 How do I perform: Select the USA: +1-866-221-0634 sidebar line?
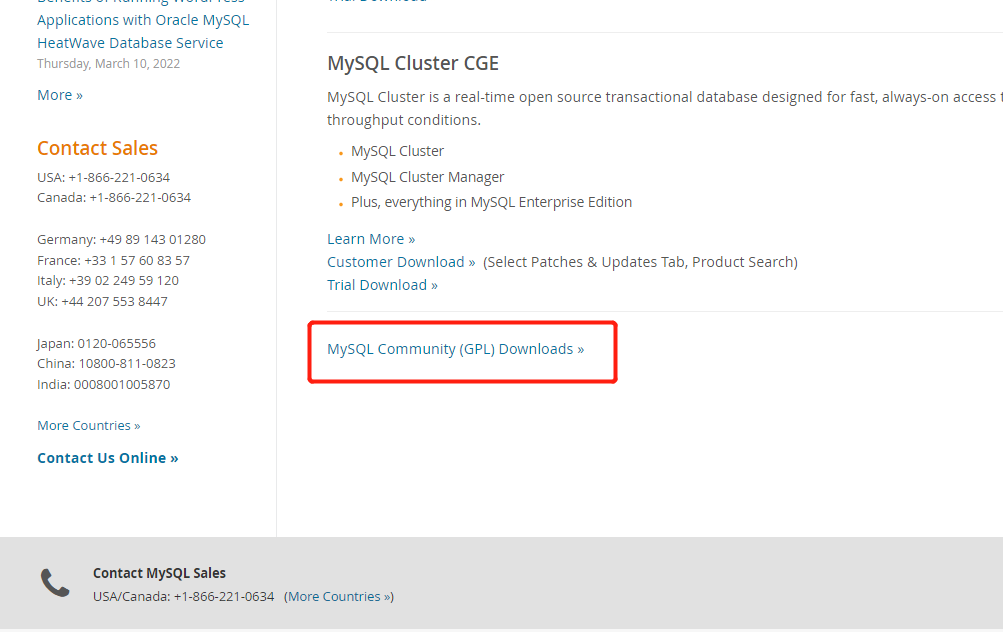[104, 177]
